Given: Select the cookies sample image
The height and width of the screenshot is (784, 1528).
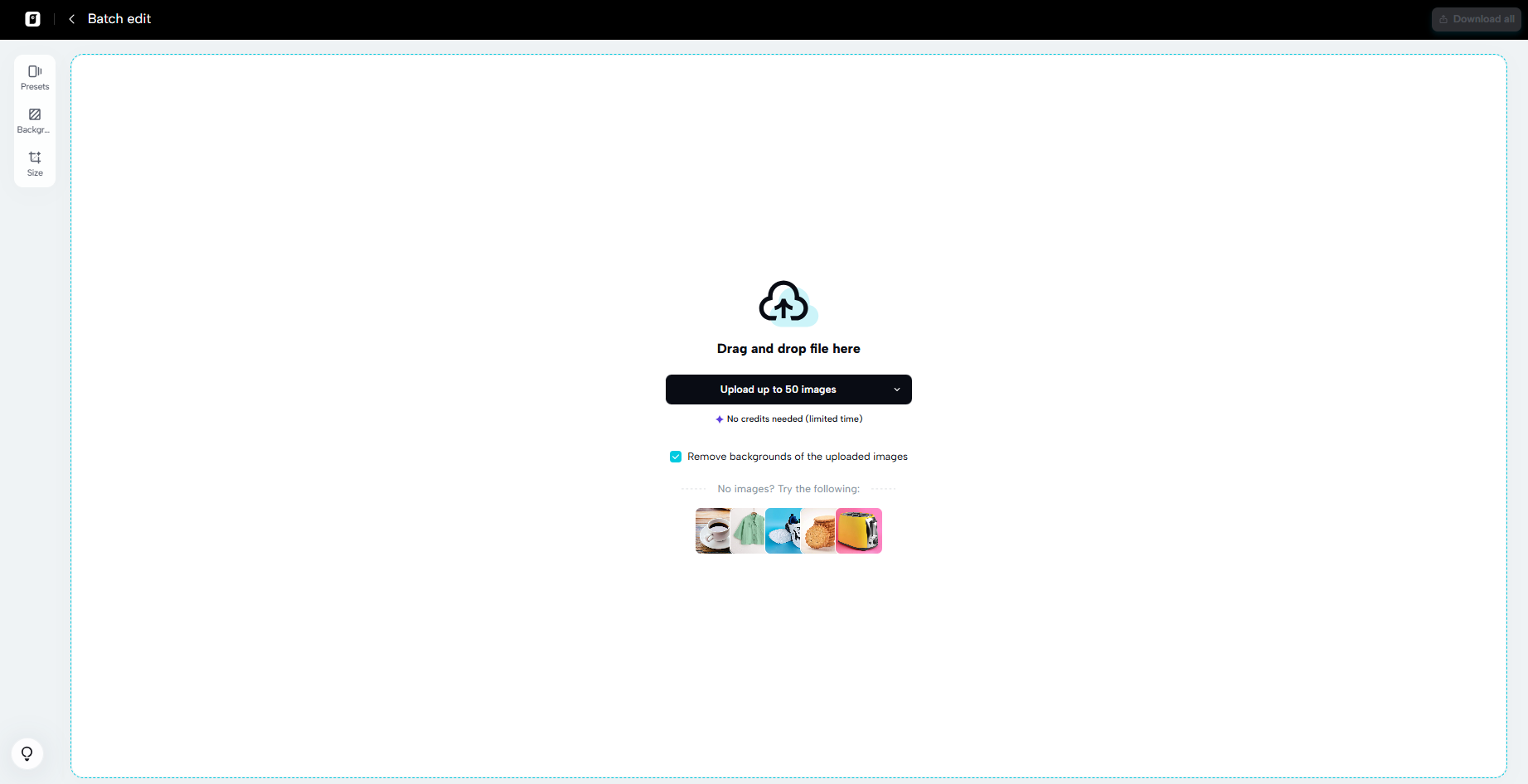Looking at the screenshot, I should click(818, 530).
